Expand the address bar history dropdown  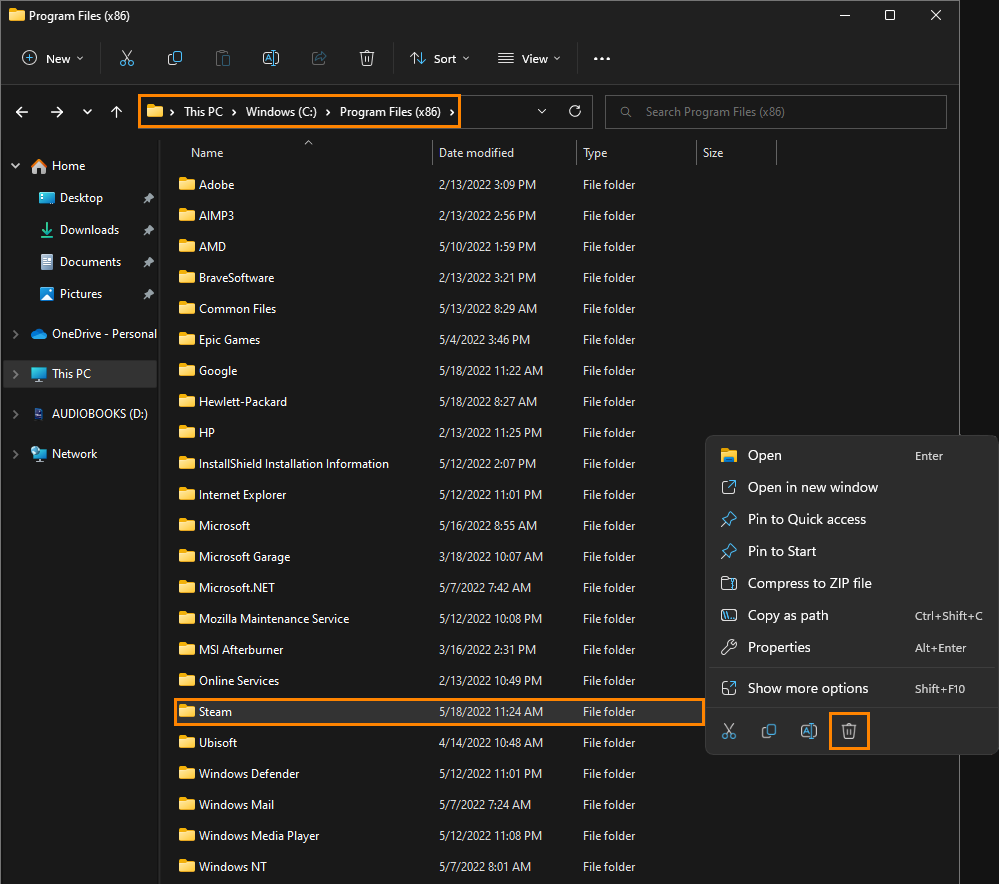pyautogui.click(x=542, y=112)
